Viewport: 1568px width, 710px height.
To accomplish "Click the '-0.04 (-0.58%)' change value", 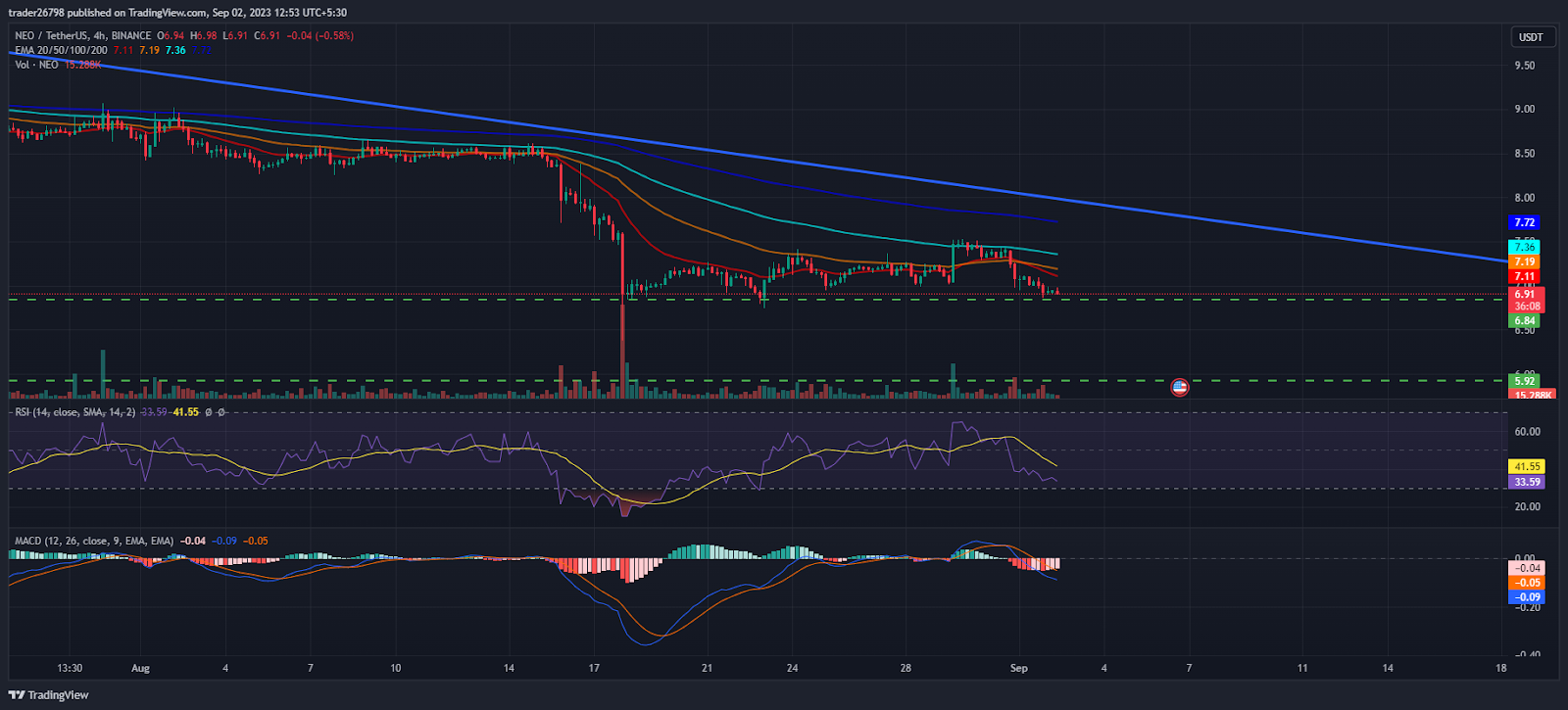I will 320,35.
